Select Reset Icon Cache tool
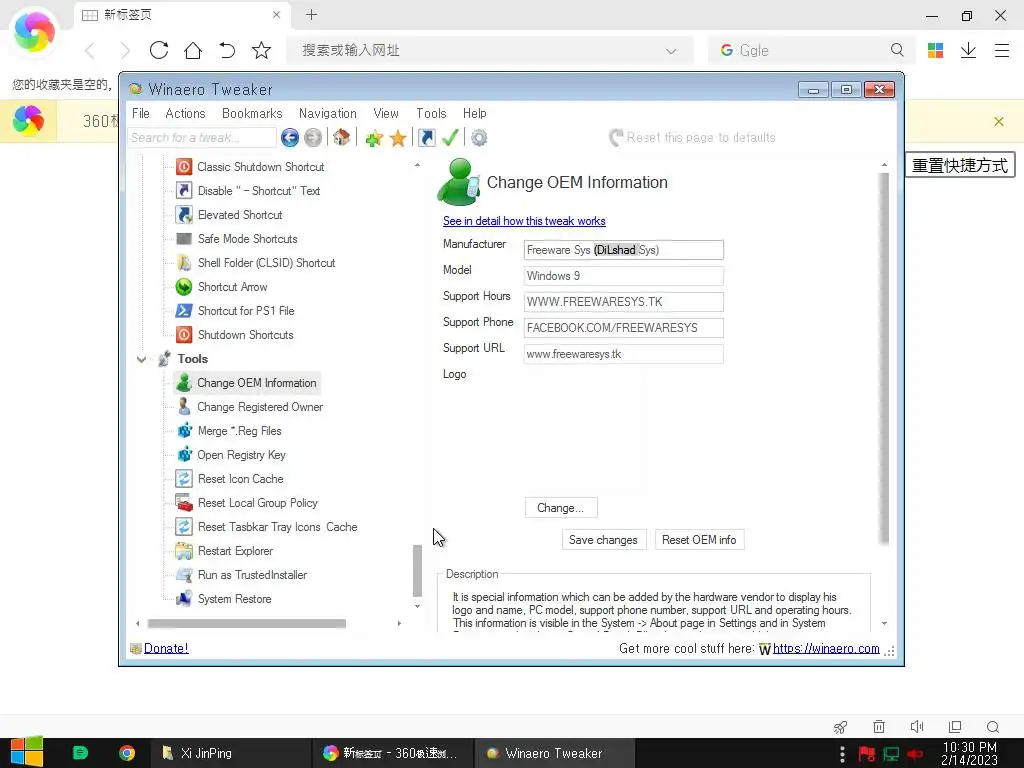 tap(240, 479)
